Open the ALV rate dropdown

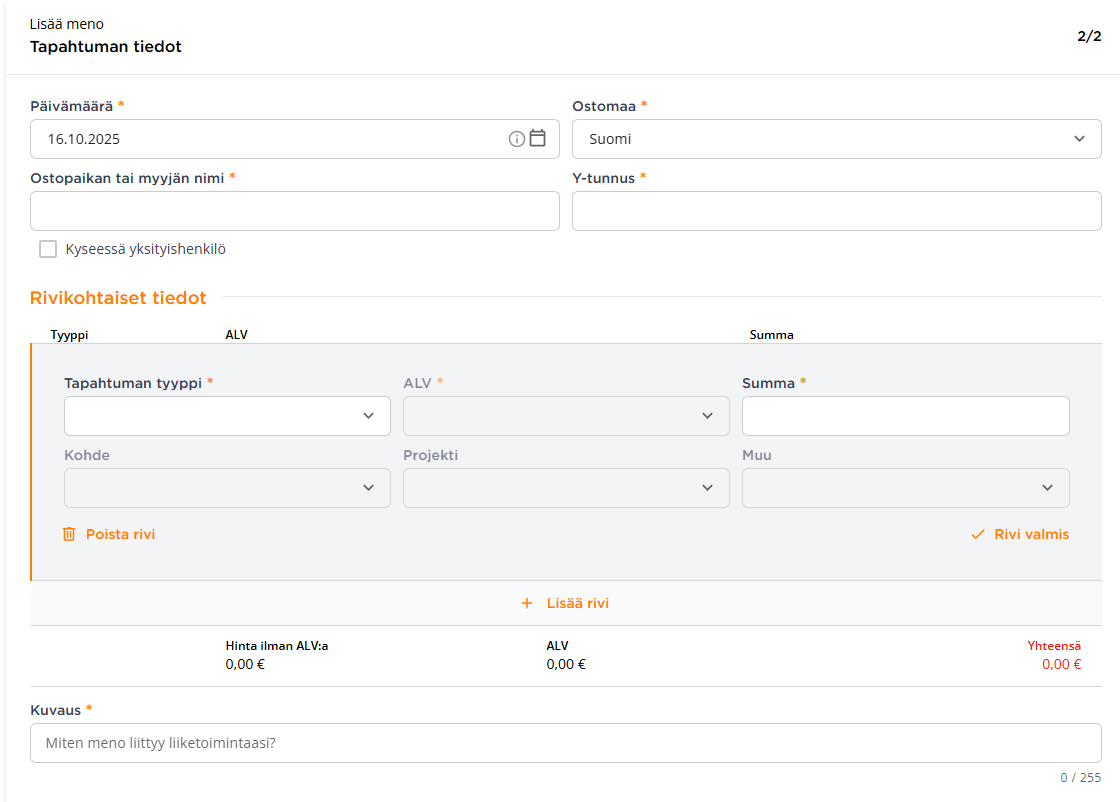point(566,416)
